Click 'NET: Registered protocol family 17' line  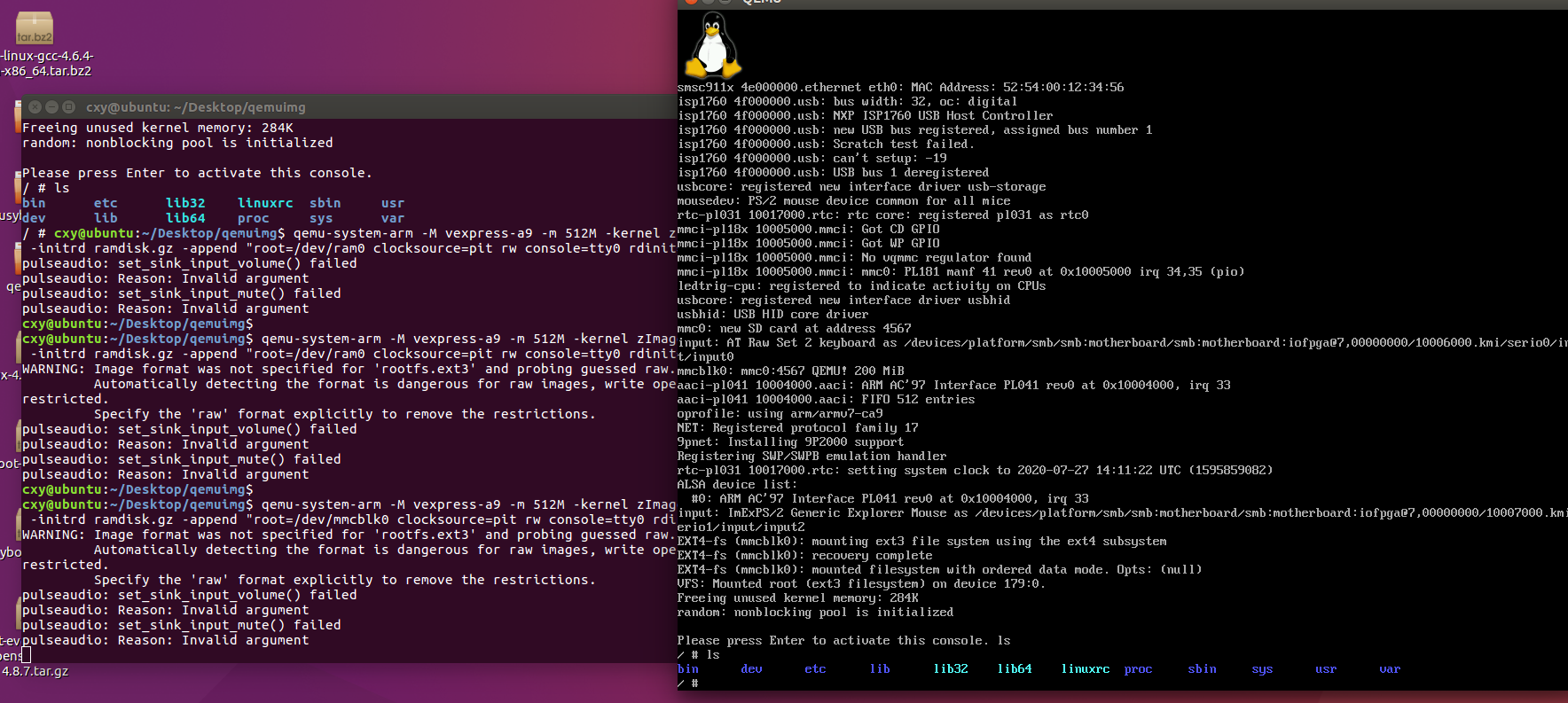pyautogui.click(x=798, y=428)
